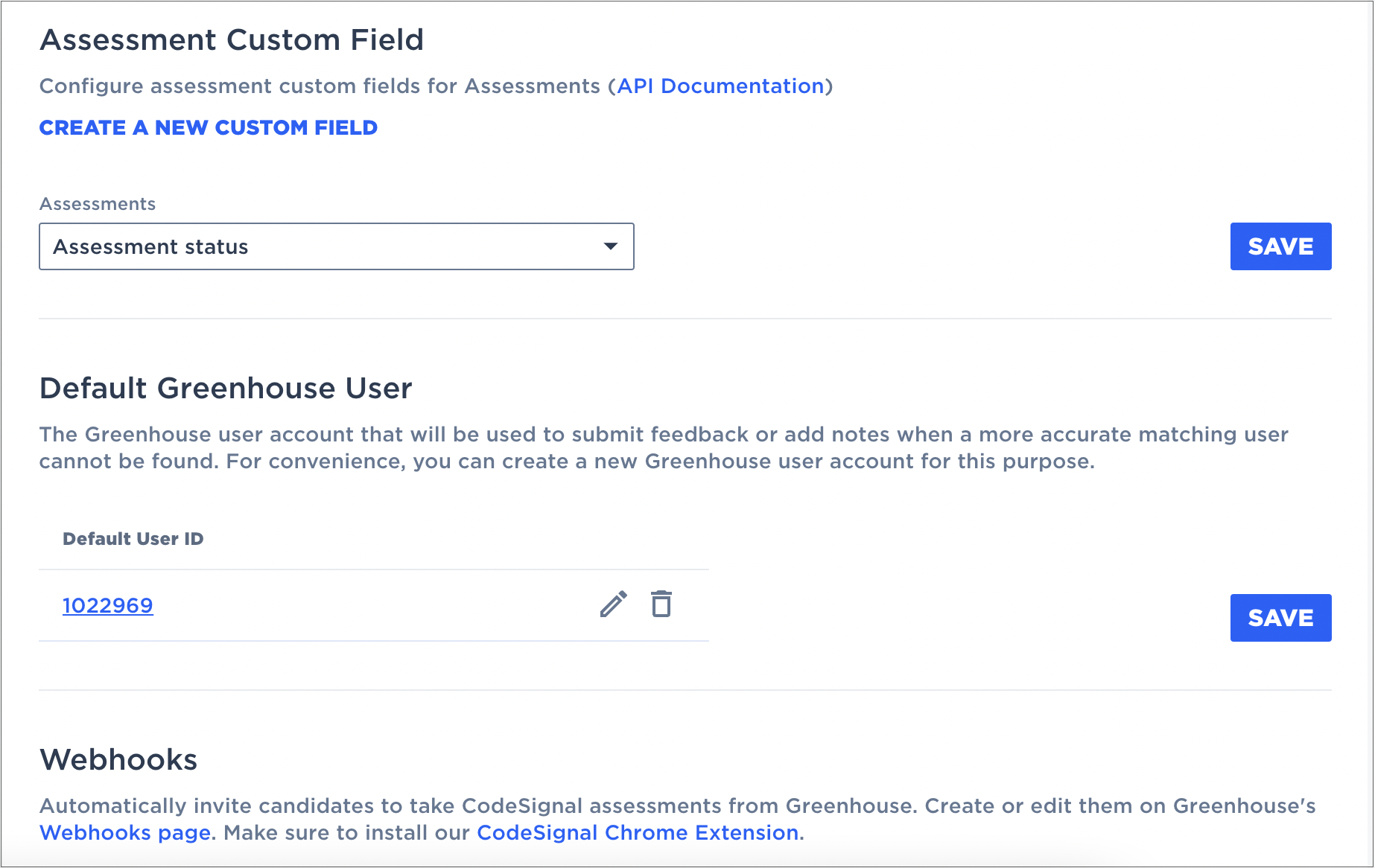Click the Assessments field label

(x=98, y=204)
